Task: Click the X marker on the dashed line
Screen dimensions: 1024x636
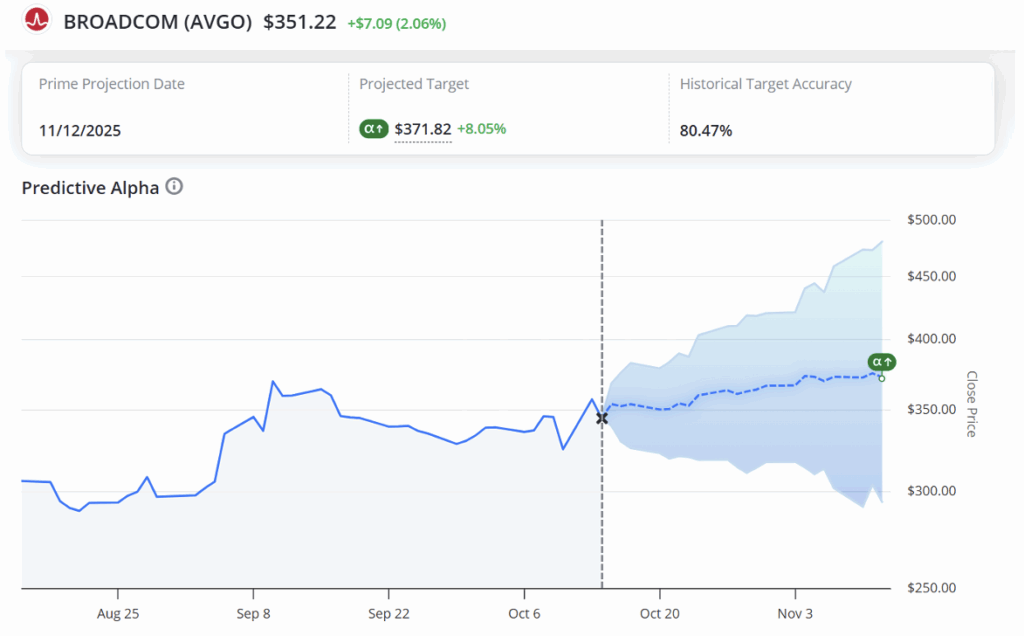Action: point(602,418)
